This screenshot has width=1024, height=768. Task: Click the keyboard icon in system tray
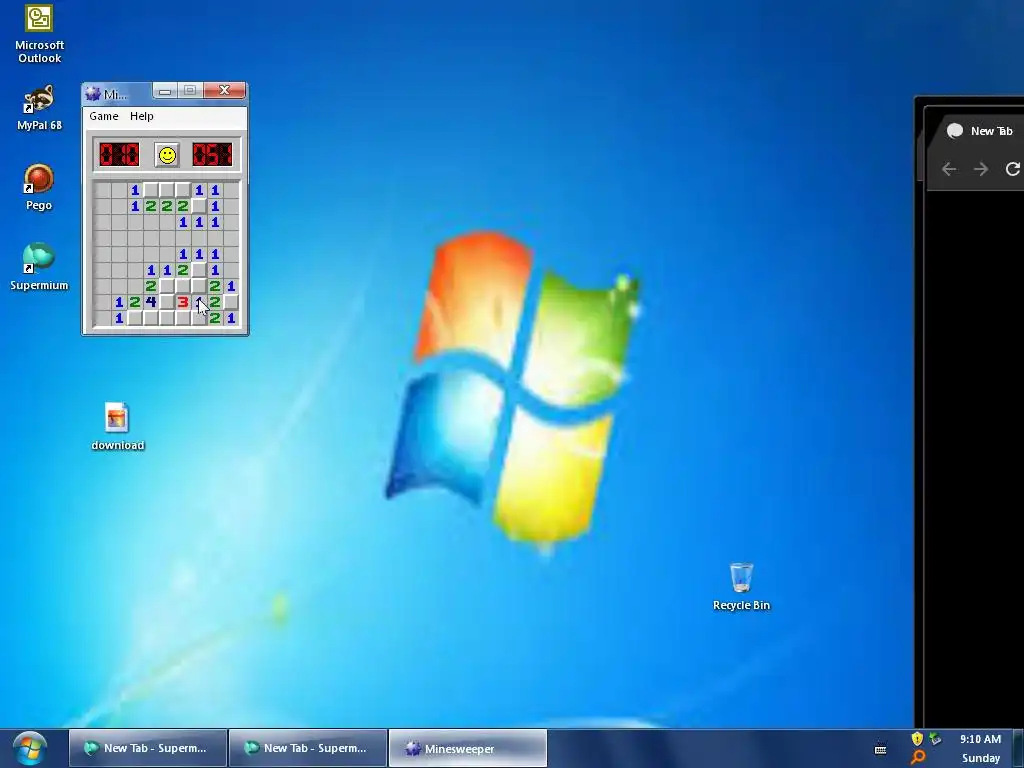(880, 748)
